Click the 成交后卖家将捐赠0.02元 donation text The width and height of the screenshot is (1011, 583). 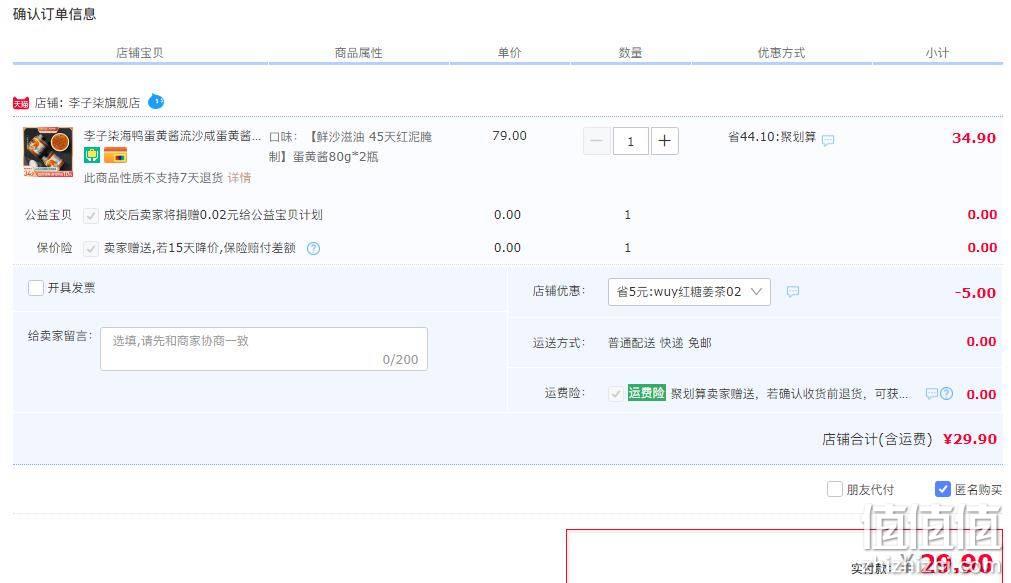click(x=213, y=215)
